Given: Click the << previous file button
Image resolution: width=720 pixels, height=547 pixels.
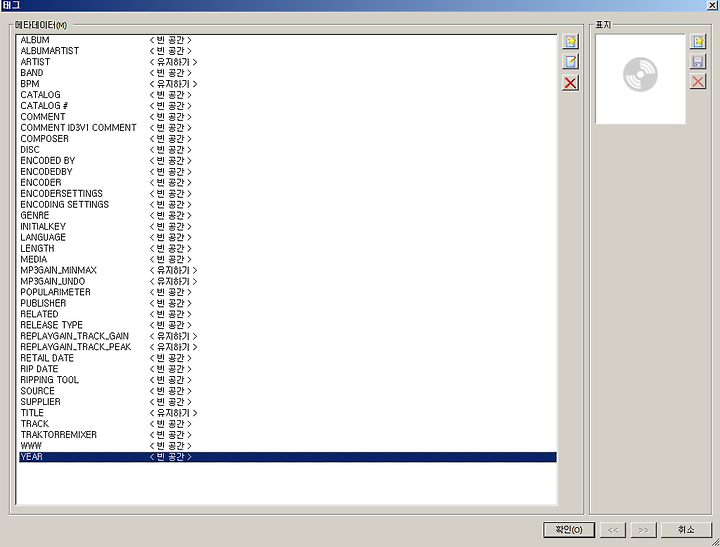Looking at the screenshot, I should tap(613, 530).
